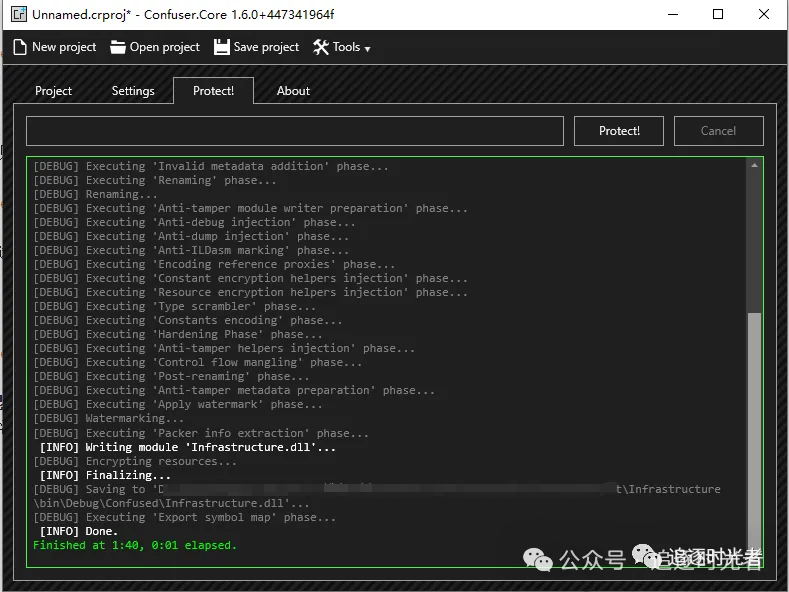The height and width of the screenshot is (592, 789).
Task: Switch to the Project tab
Action: pyautogui.click(x=53, y=91)
